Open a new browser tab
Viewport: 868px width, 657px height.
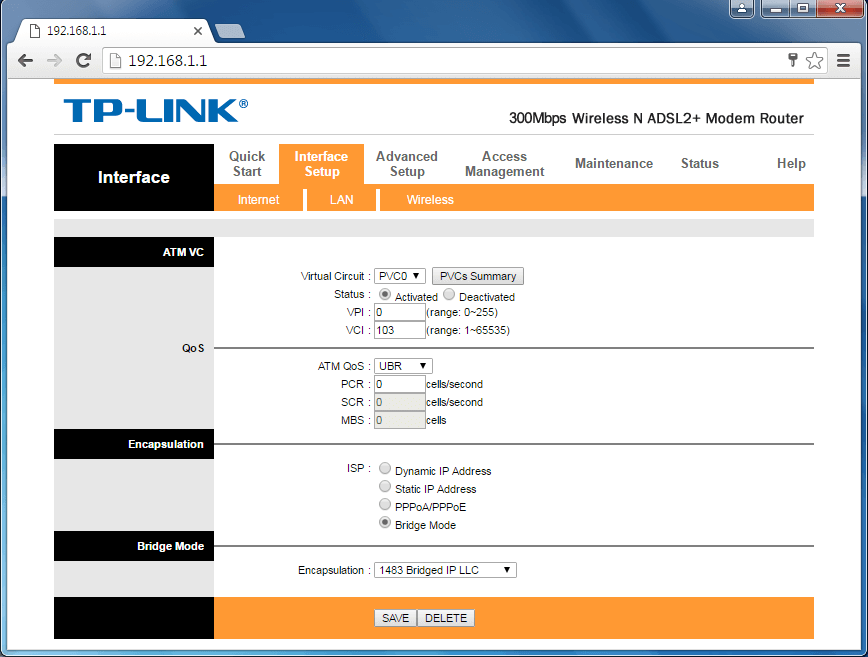(x=230, y=31)
